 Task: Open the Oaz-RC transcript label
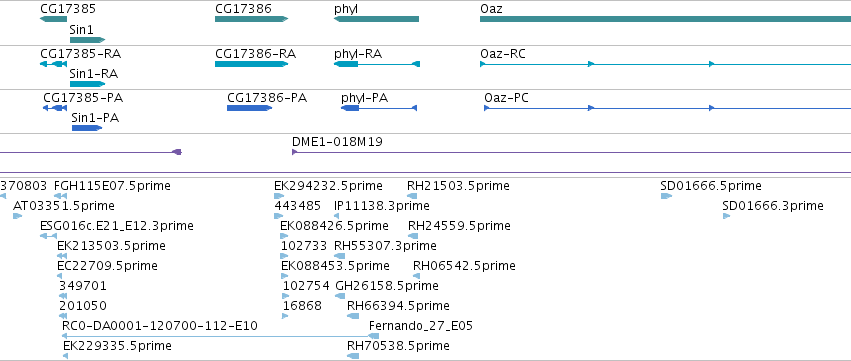pos(503,54)
